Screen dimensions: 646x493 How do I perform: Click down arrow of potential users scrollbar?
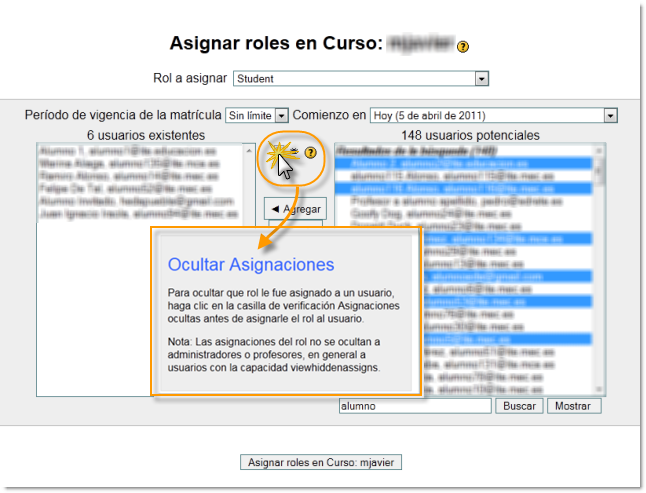point(600,390)
